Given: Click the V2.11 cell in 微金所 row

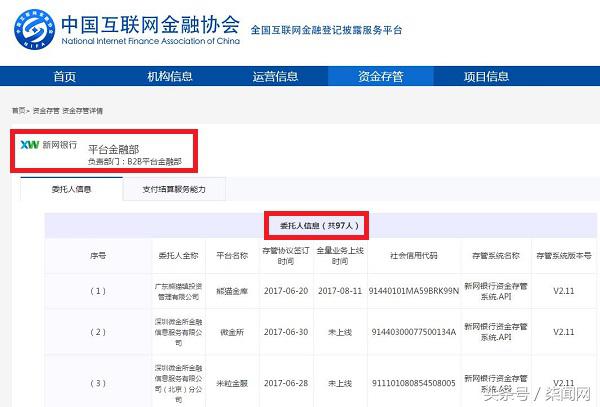Looking at the screenshot, I should (x=564, y=332).
